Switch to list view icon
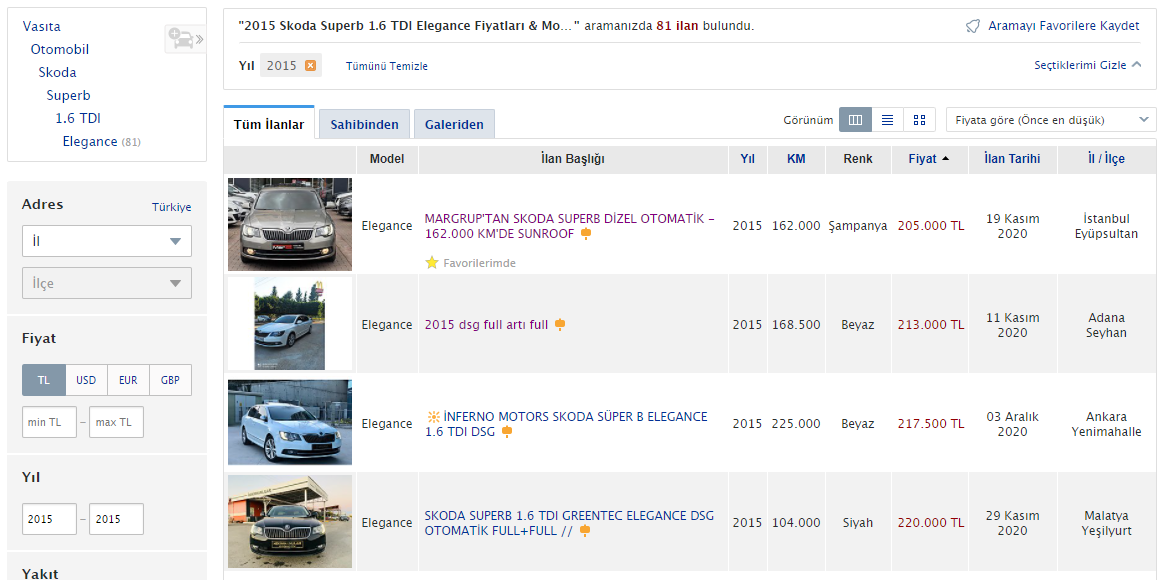Image resolution: width=1165 pixels, height=580 pixels. 887,120
